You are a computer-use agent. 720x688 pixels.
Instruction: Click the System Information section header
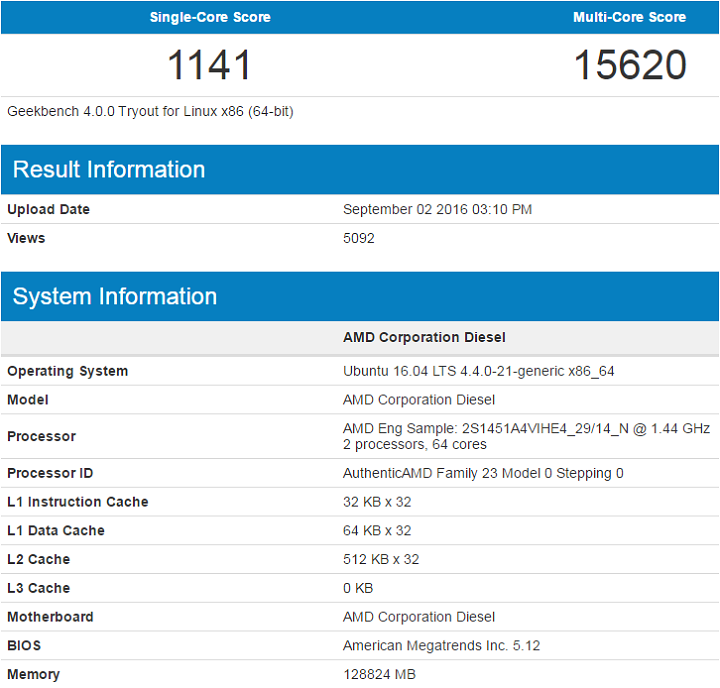[x=360, y=296]
